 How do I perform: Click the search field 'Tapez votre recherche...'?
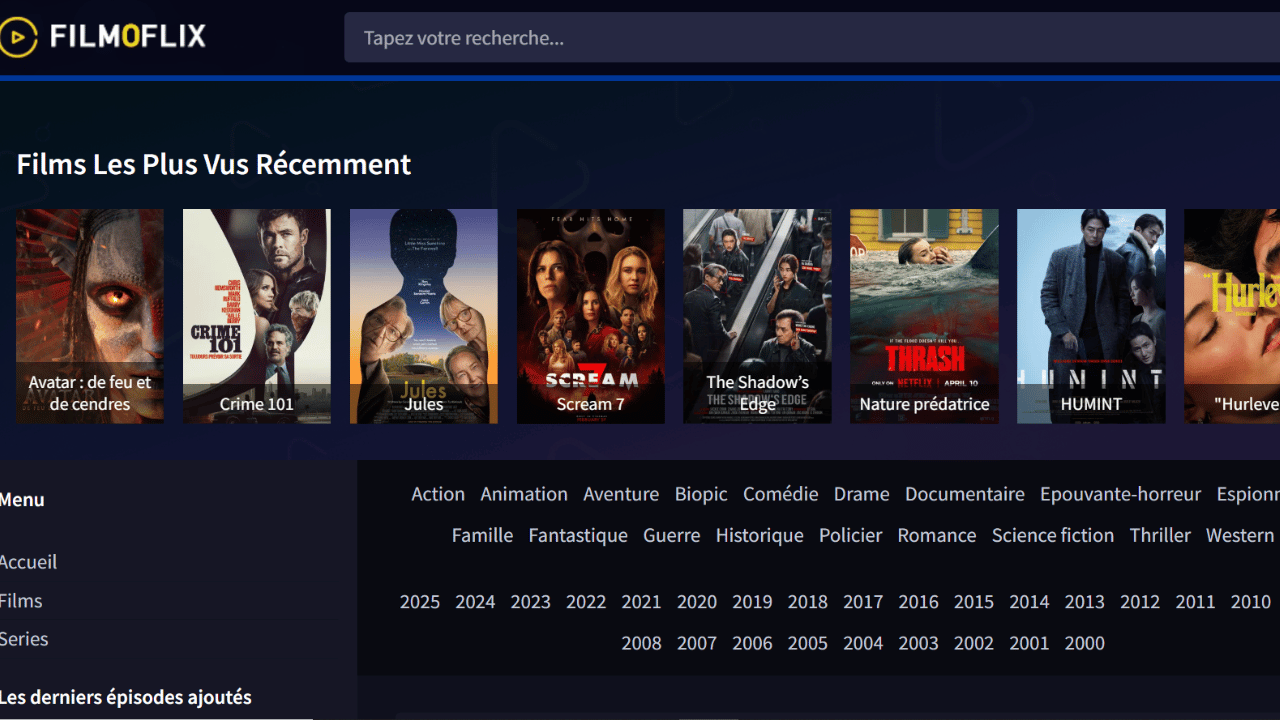tap(812, 38)
